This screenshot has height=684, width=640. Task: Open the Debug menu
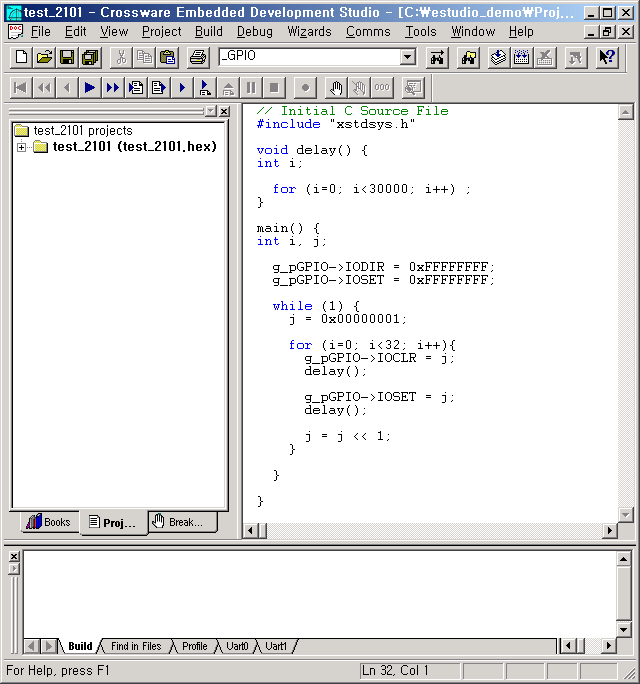[x=254, y=32]
